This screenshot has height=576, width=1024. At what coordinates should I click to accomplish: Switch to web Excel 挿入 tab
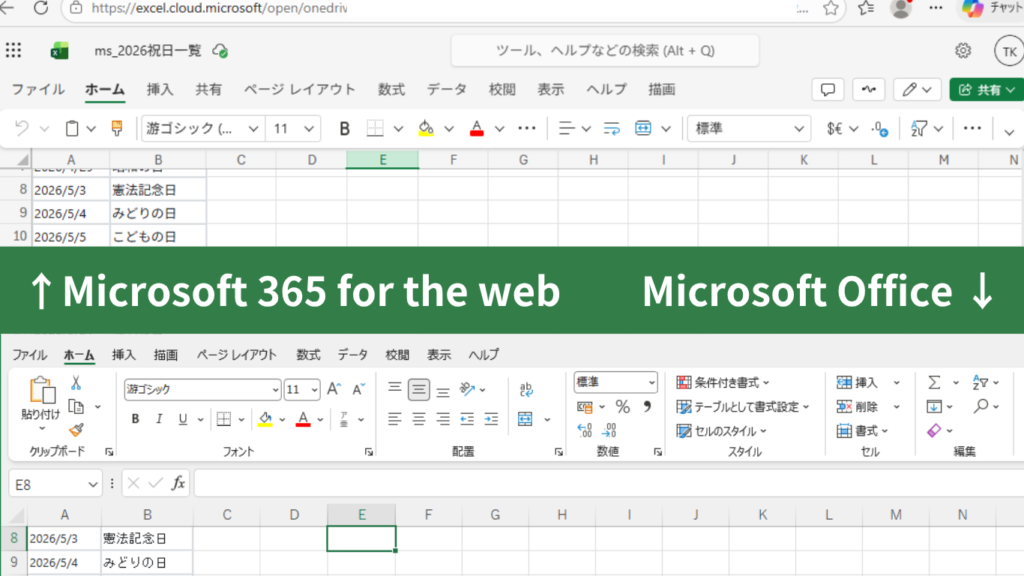159,89
